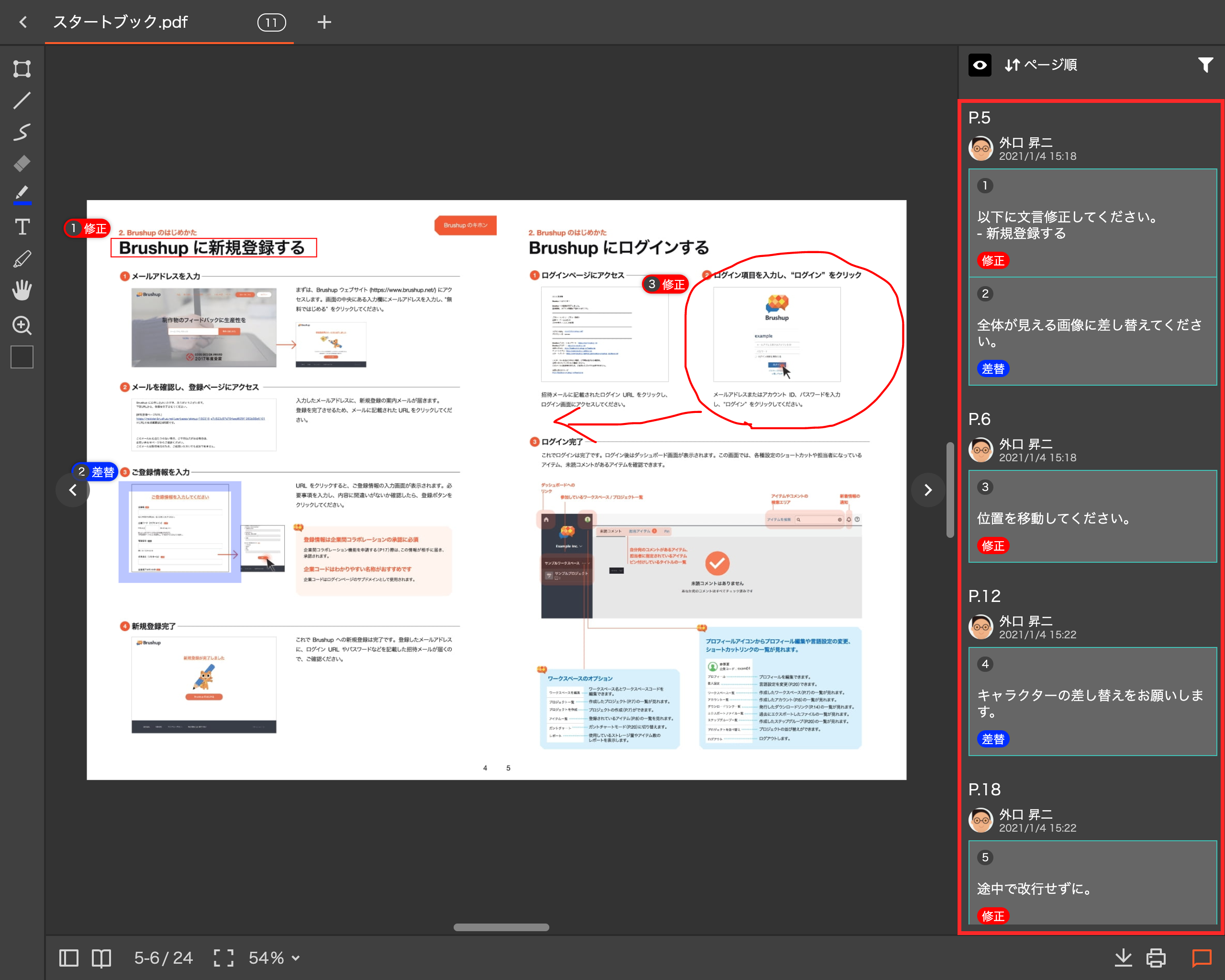This screenshot has height=980, width=1225.
Task: Toggle comment visibility with eye icon
Action: [980, 66]
